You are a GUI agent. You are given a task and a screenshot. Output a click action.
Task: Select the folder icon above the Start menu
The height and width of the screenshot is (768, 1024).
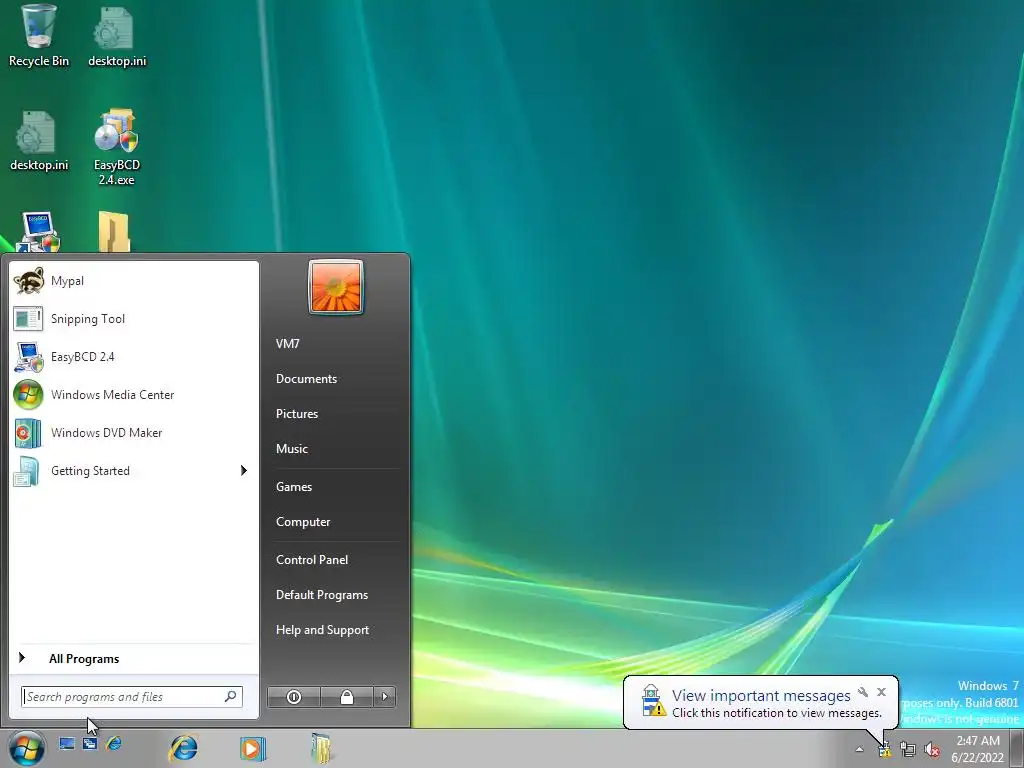click(x=114, y=231)
